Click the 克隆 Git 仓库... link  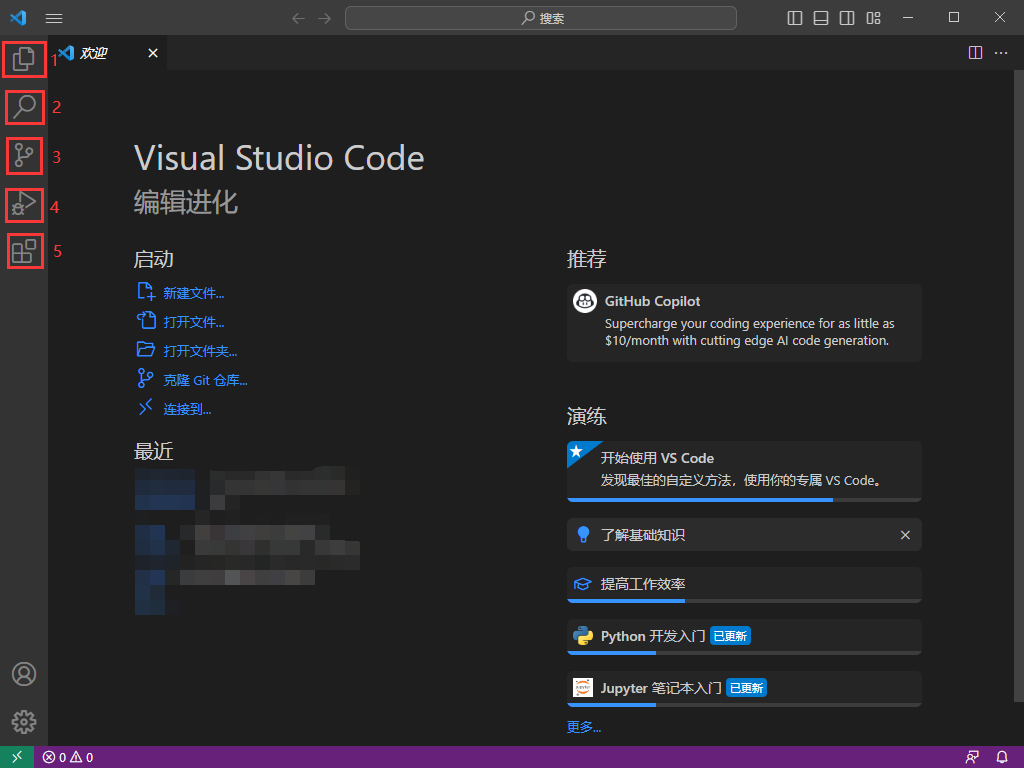[x=205, y=380]
